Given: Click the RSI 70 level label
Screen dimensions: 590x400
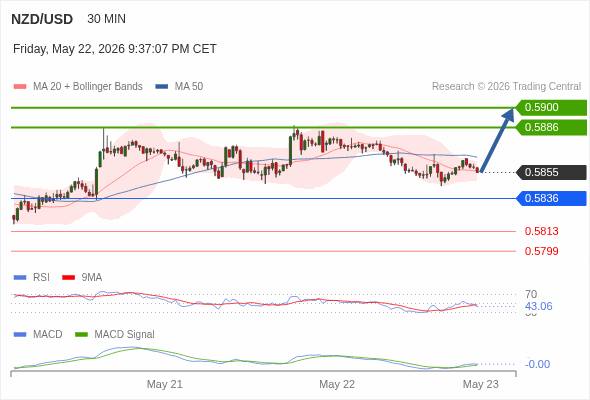Looking at the screenshot, I should click(531, 294).
